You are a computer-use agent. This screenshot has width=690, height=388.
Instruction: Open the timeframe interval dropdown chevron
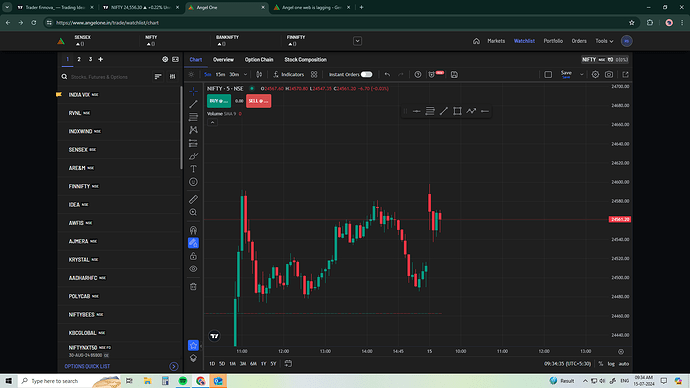246,75
